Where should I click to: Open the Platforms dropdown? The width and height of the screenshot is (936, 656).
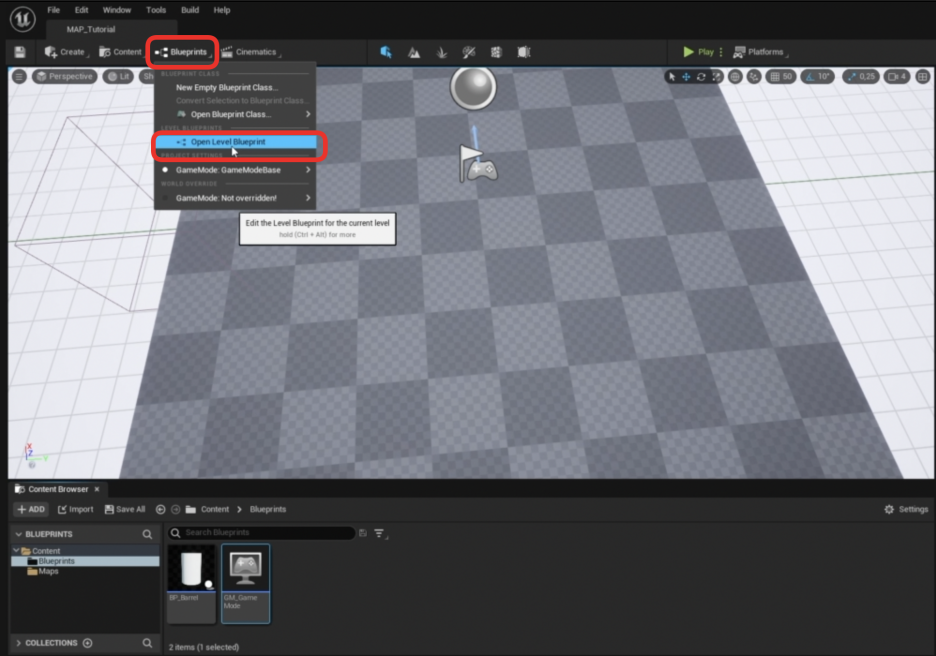[x=760, y=52]
